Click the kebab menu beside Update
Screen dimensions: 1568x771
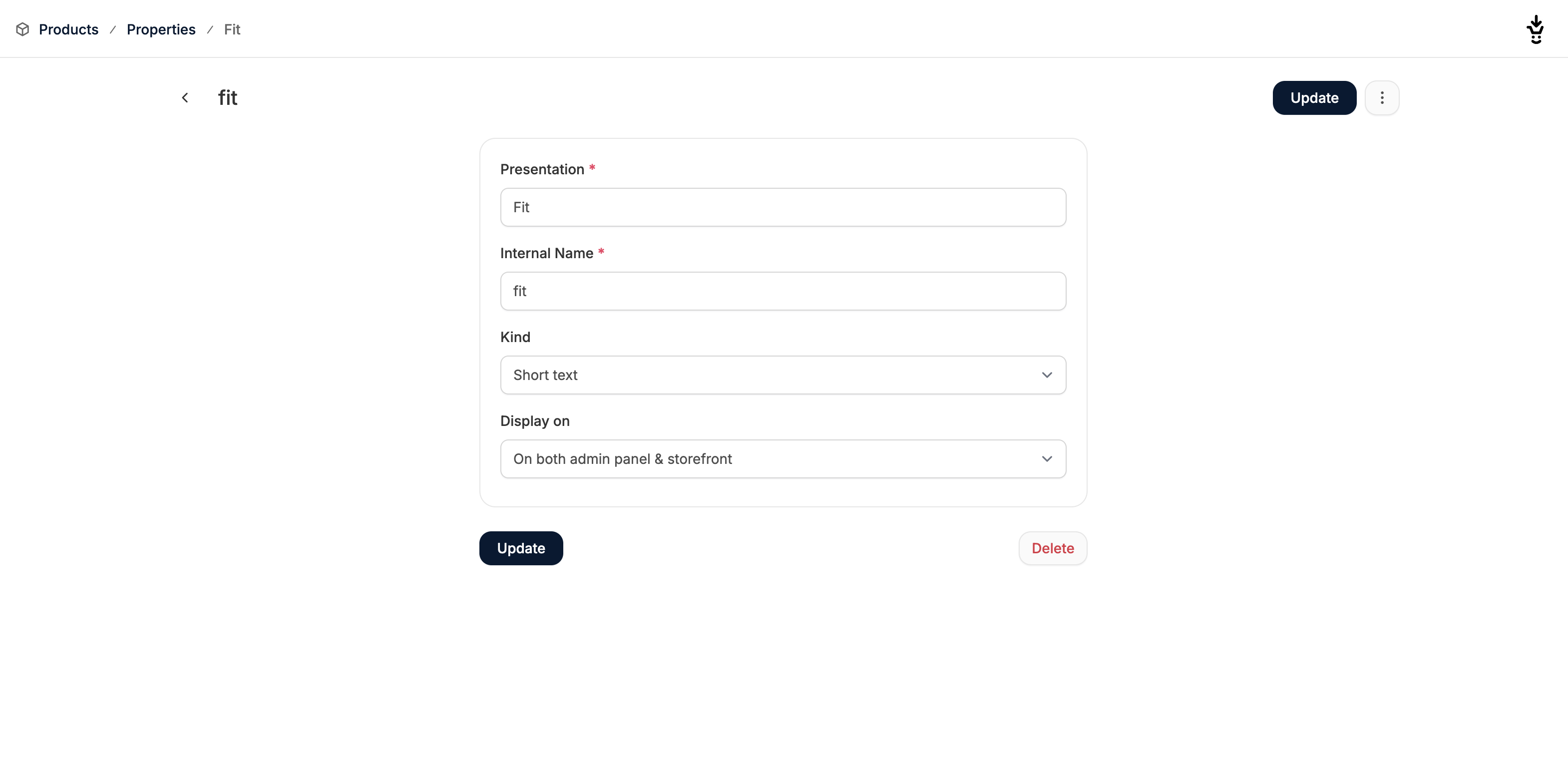[1382, 97]
